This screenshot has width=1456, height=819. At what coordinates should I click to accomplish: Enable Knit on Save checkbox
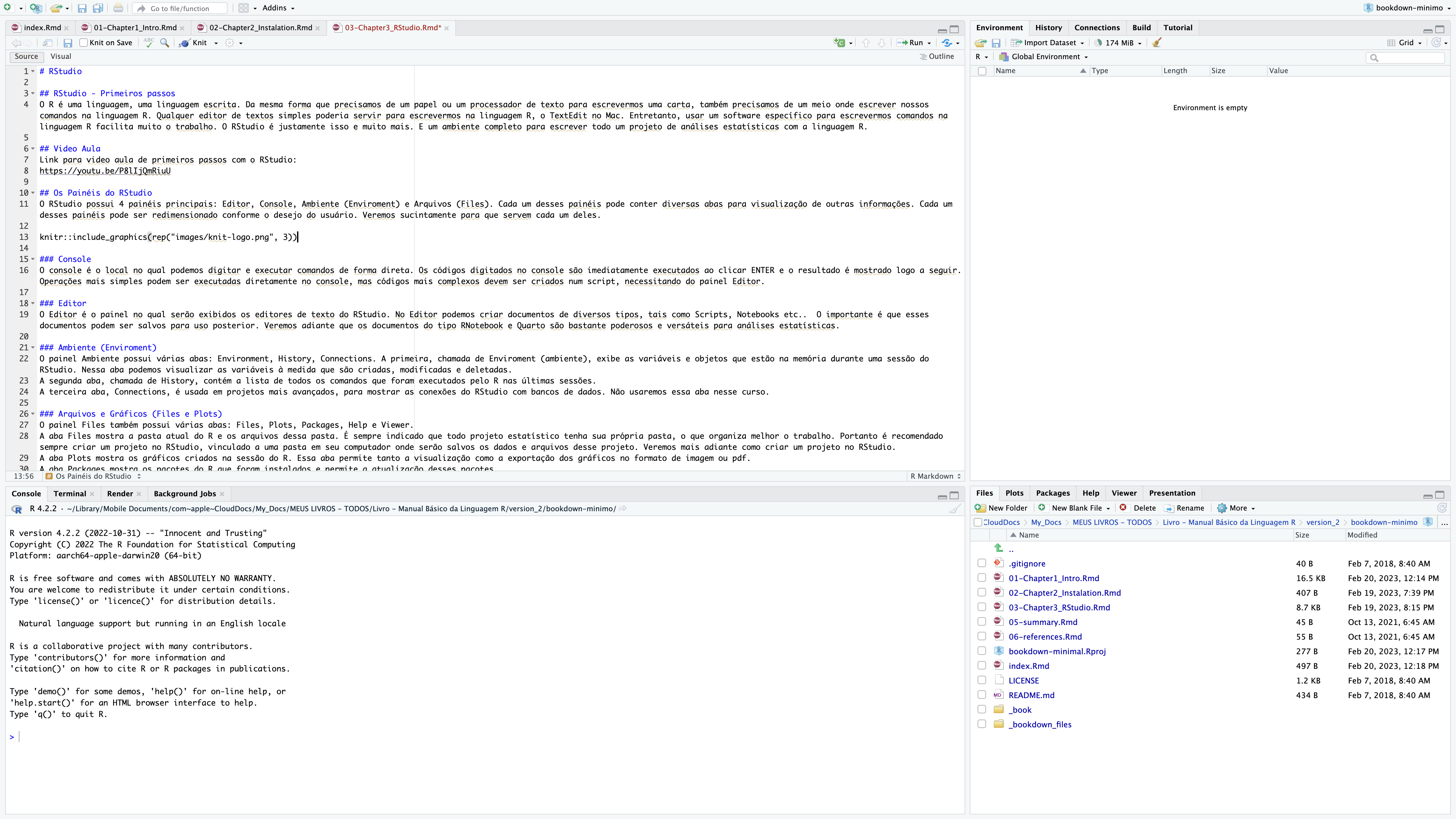pyautogui.click(x=84, y=43)
